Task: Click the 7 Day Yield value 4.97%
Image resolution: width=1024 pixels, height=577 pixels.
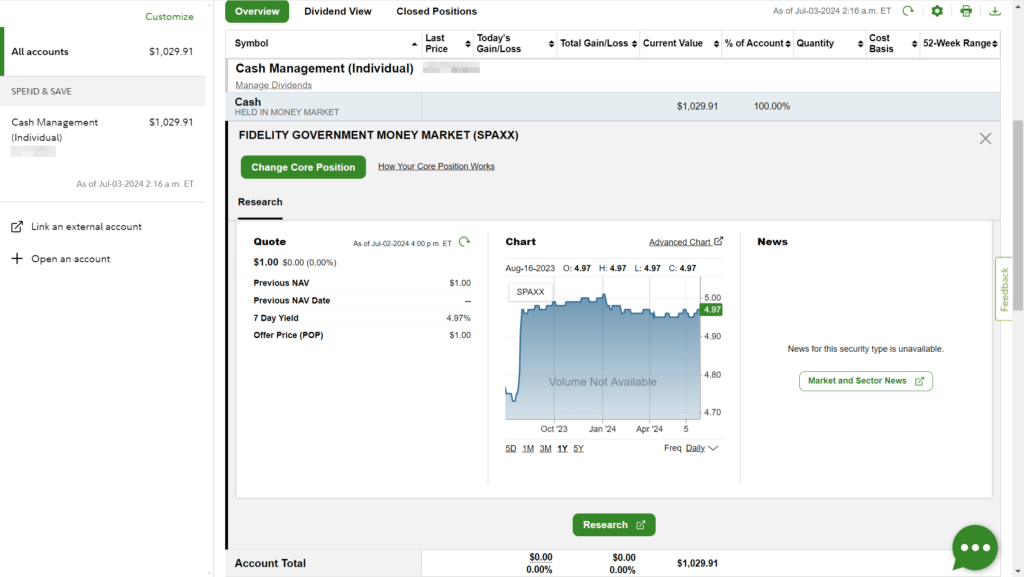Action: tap(458, 318)
